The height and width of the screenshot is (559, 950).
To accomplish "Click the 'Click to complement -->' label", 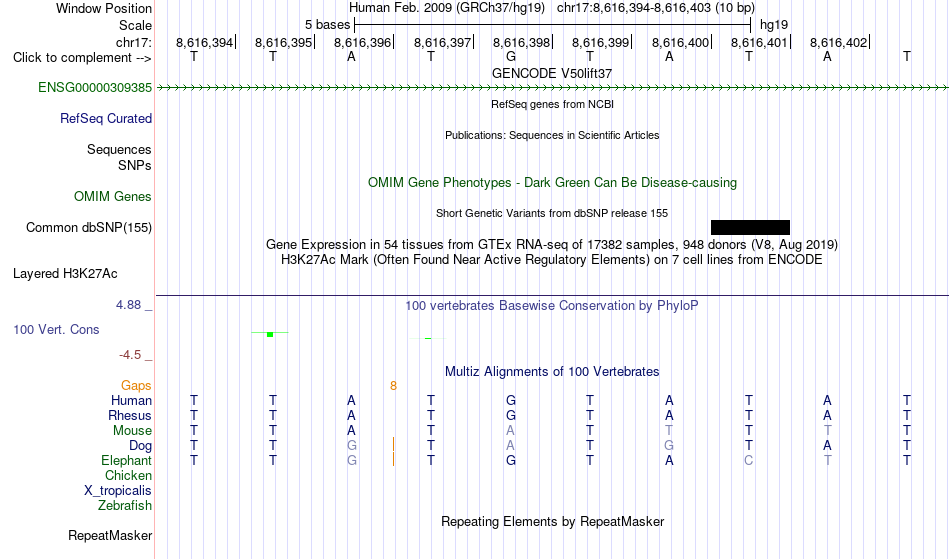I will [x=82, y=58].
